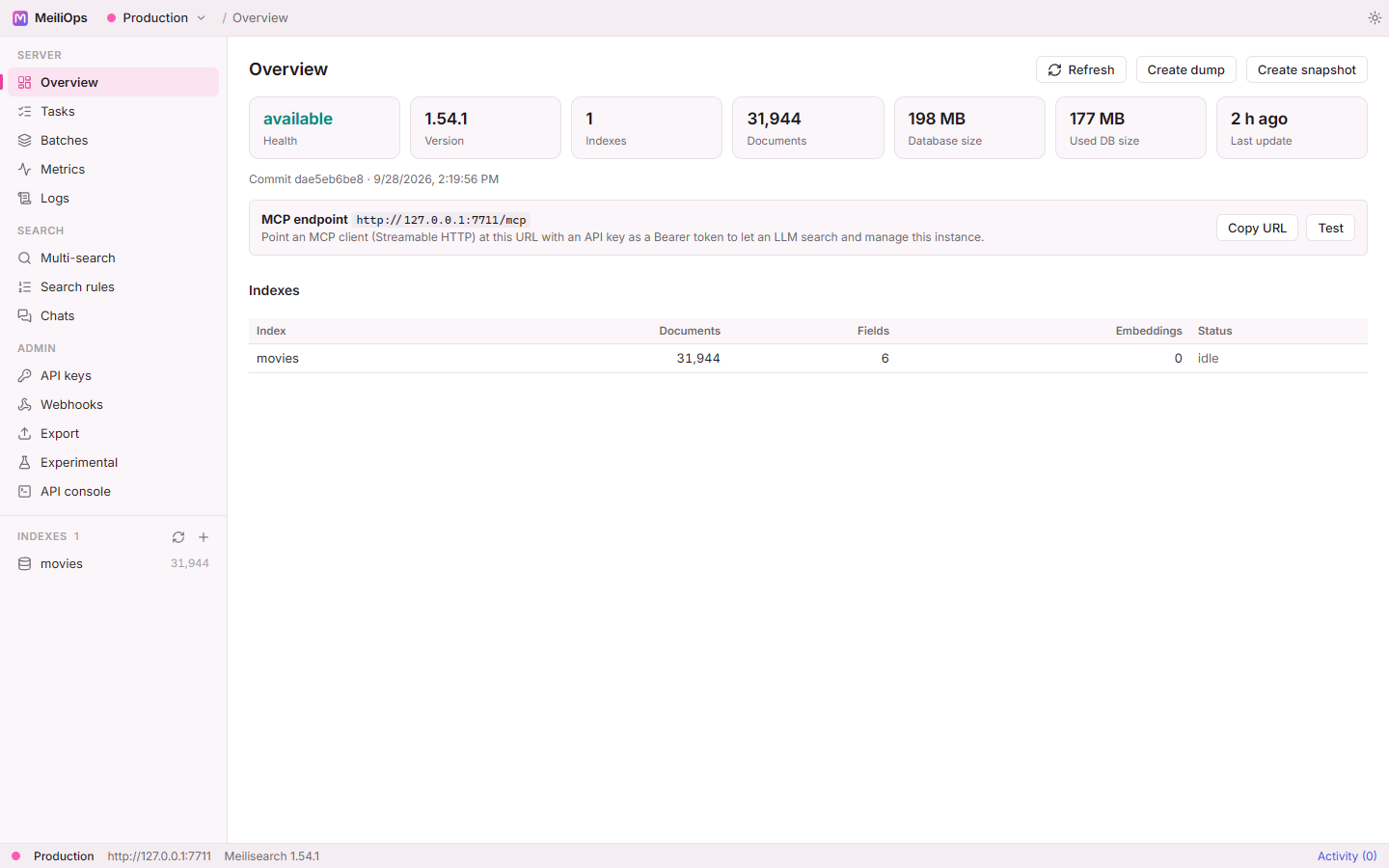
Task: Open the Tasks page
Action: 113,112
